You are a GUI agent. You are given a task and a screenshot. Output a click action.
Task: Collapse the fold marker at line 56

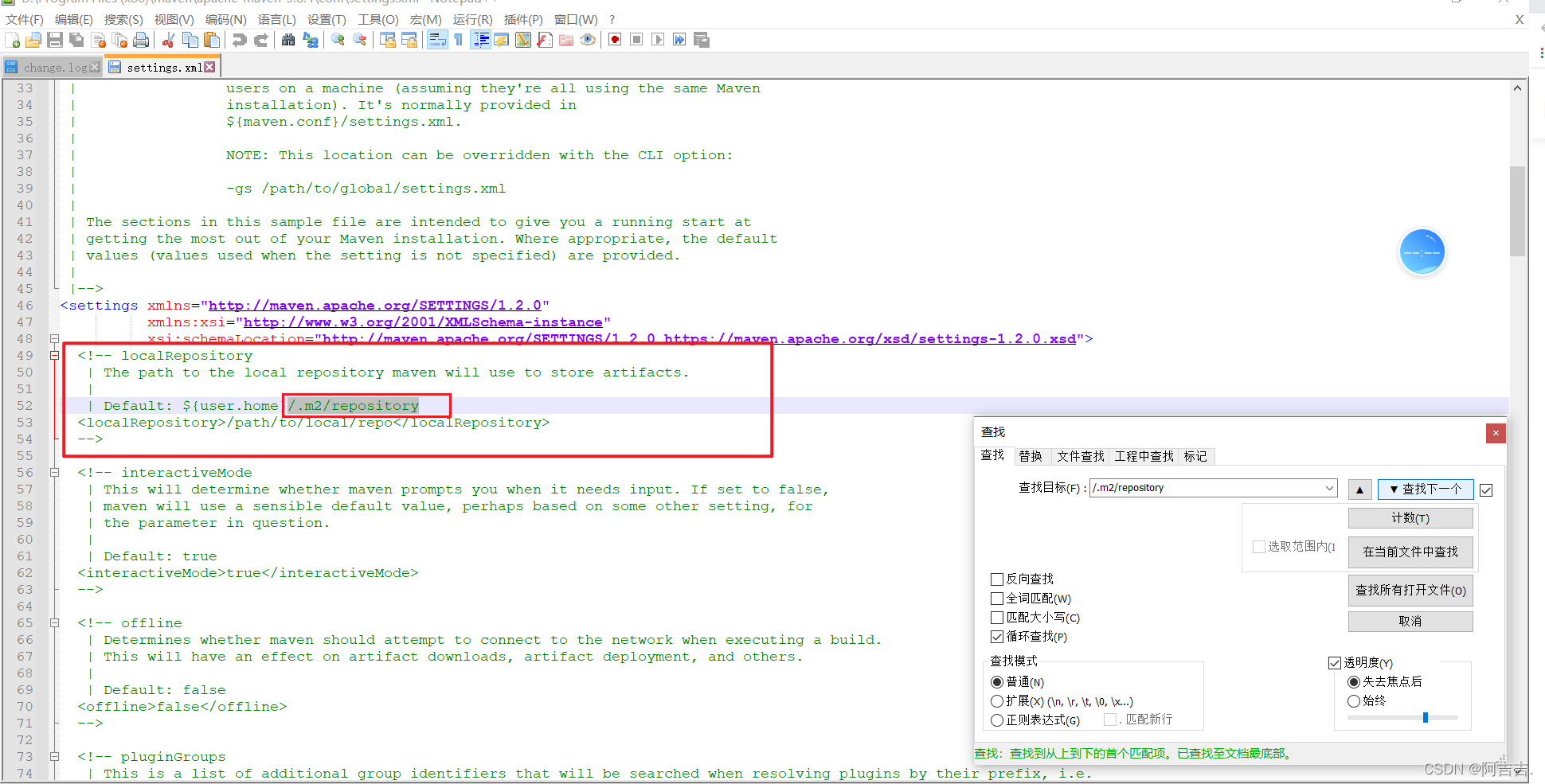coord(55,473)
